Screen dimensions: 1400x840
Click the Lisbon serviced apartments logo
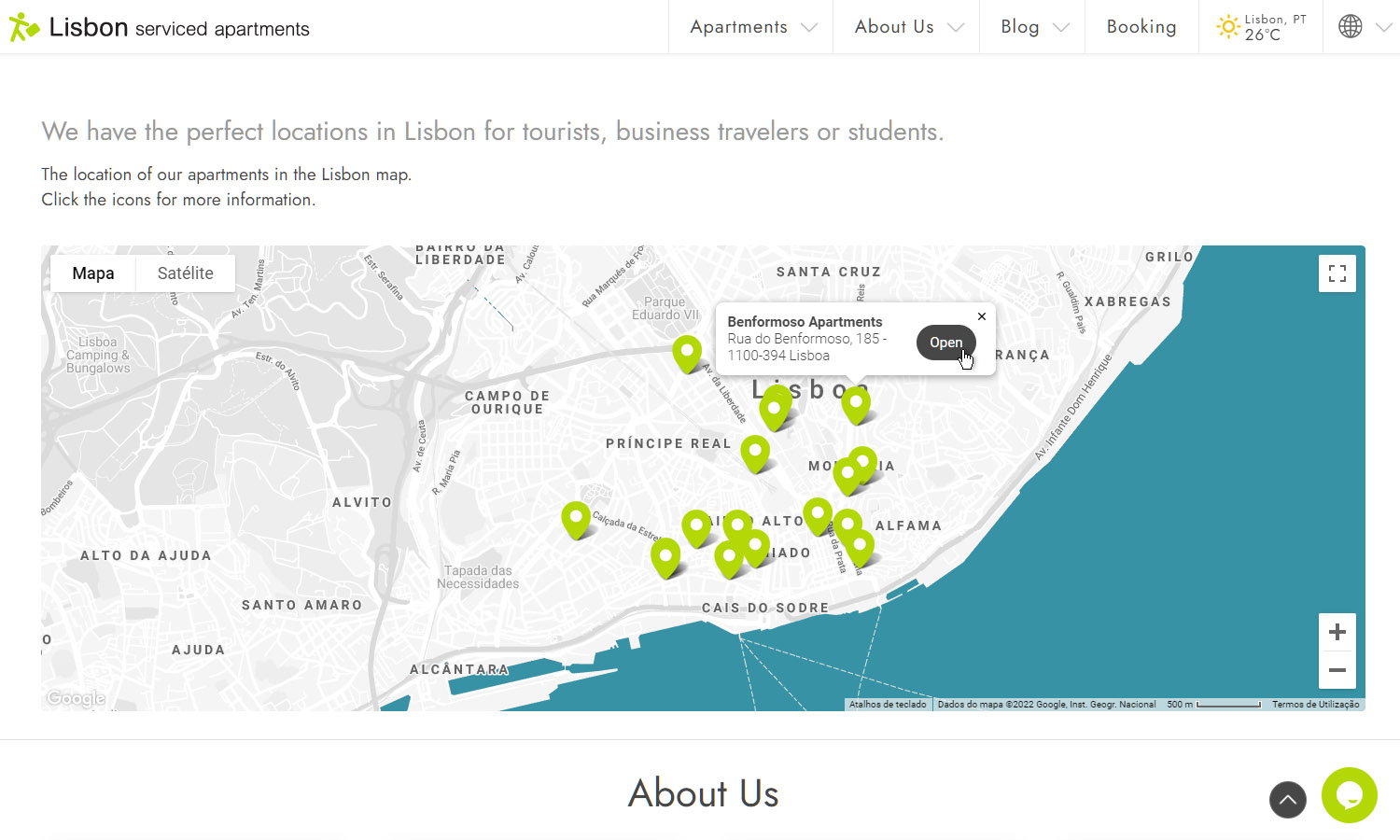[159, 27]
